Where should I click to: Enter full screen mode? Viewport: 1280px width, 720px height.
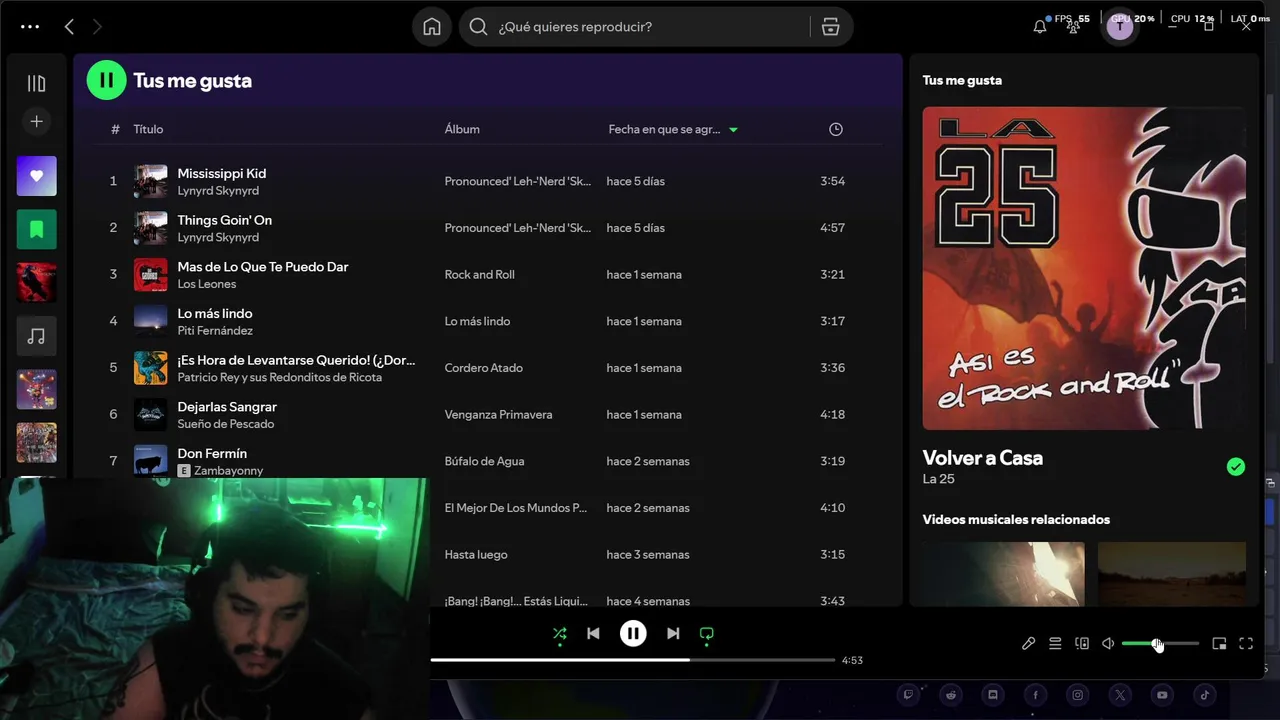[x=1246, y=643]
